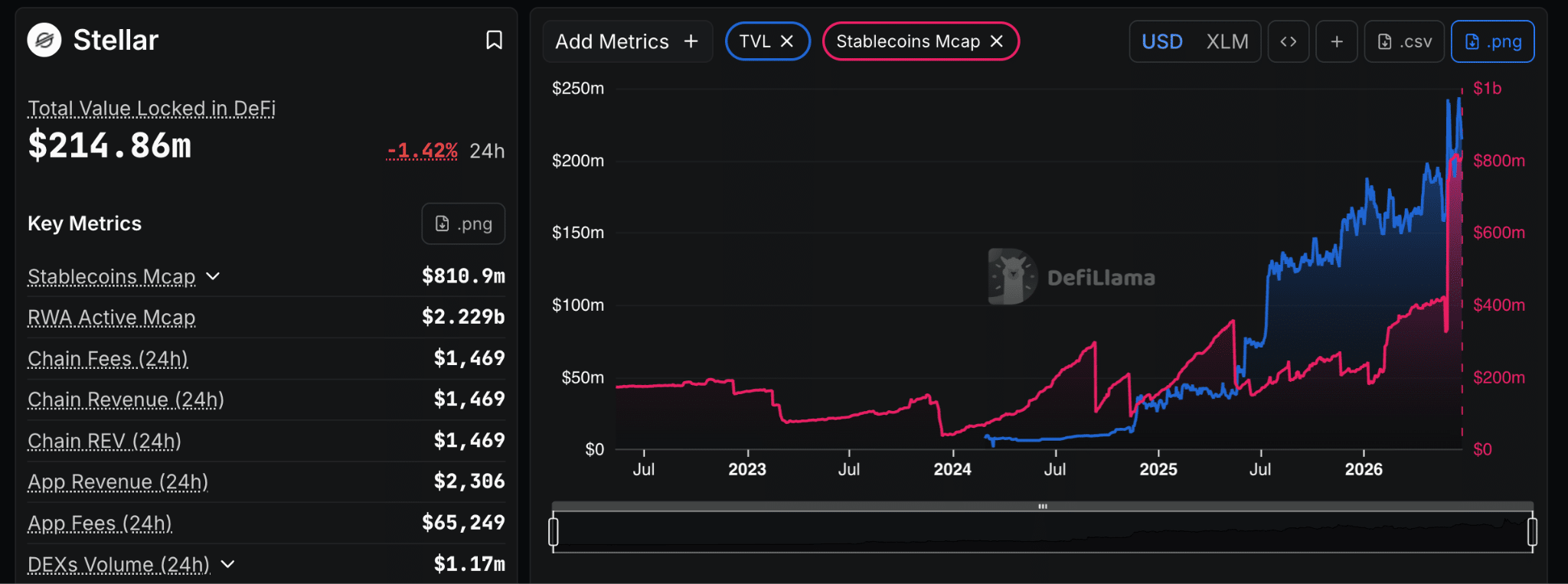Click the $1.17m DEXs Volume value
Screen dimensions: 1568x584
(469, 565)
